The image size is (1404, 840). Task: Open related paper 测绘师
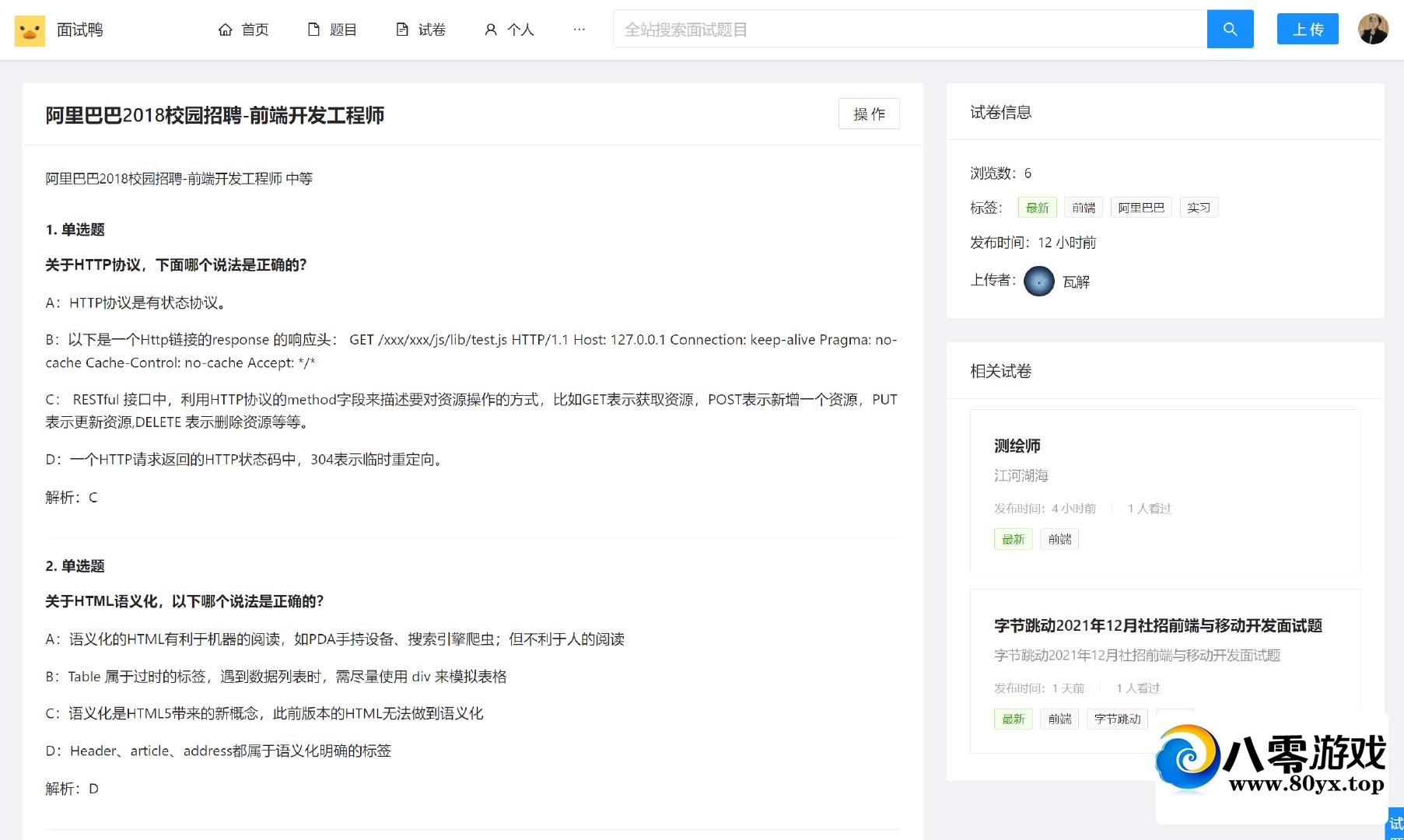coord(1017,446)
